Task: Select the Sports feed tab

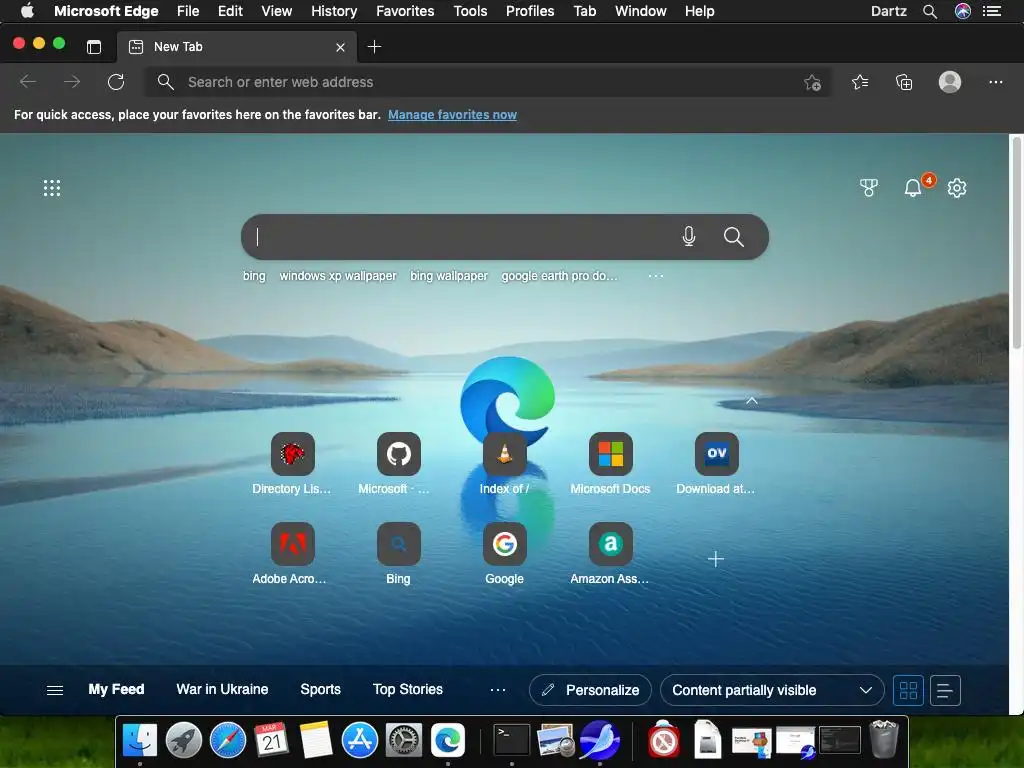Action: 321,690
